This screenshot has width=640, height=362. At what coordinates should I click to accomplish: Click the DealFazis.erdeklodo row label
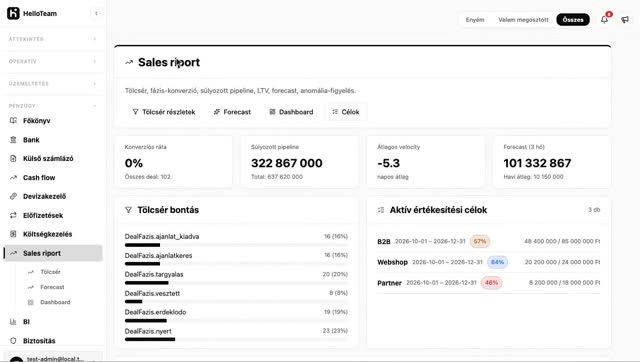[156, 312]
